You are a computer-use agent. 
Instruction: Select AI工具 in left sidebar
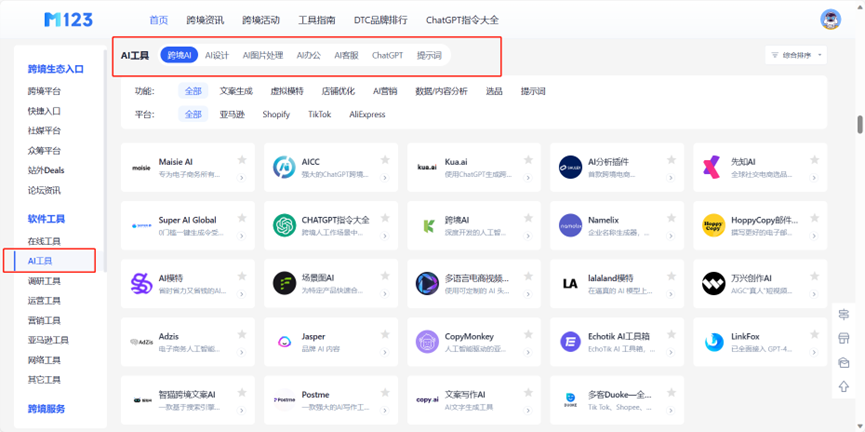pyautogui.click(x=40, y=261)
